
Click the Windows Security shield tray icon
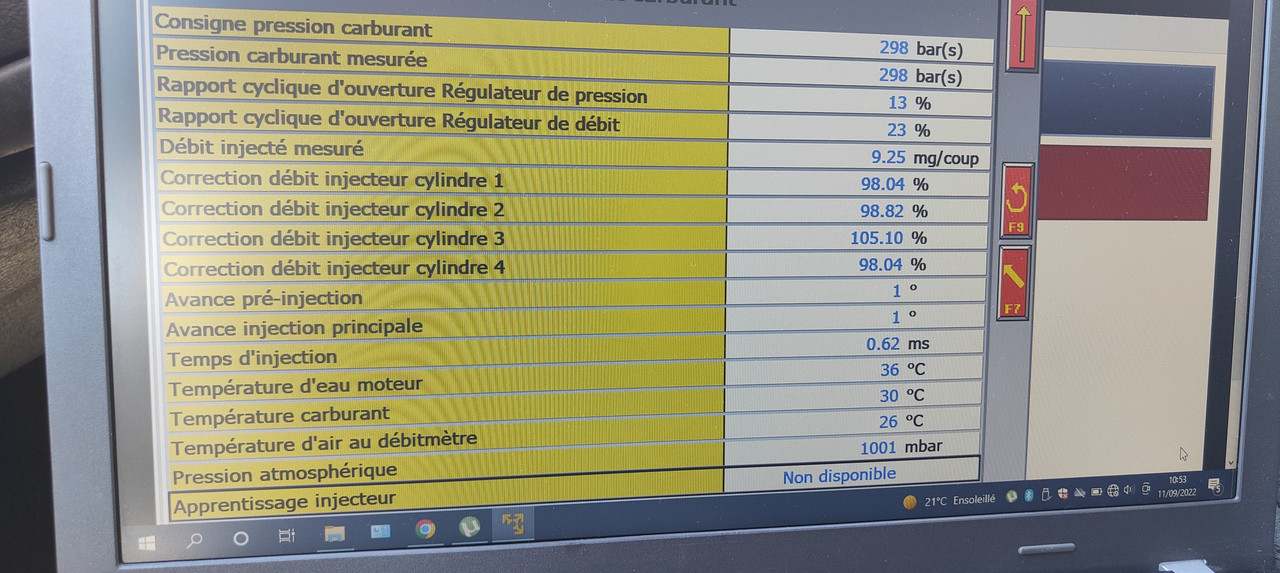tap(1063, 494)
